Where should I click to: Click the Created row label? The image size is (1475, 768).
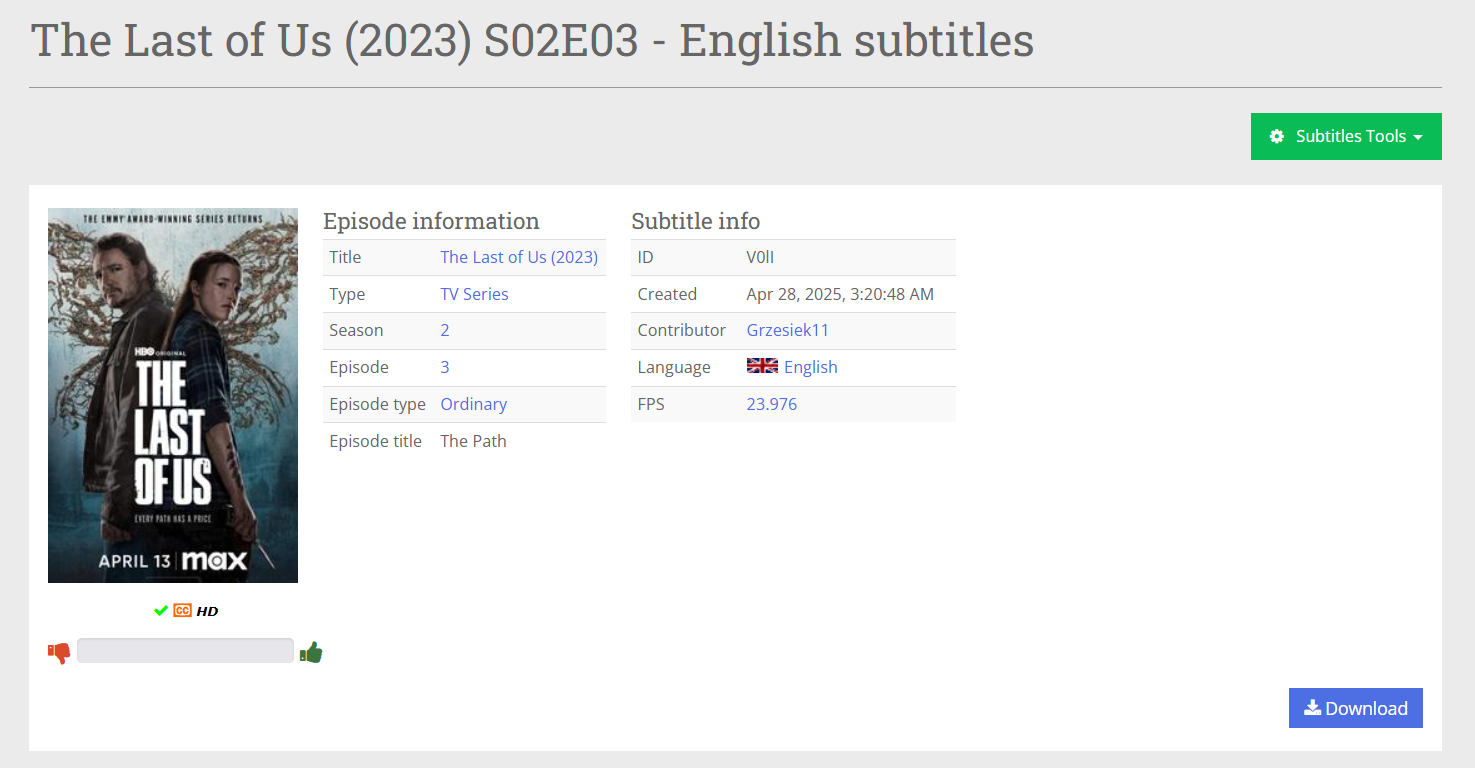point(667,294)
